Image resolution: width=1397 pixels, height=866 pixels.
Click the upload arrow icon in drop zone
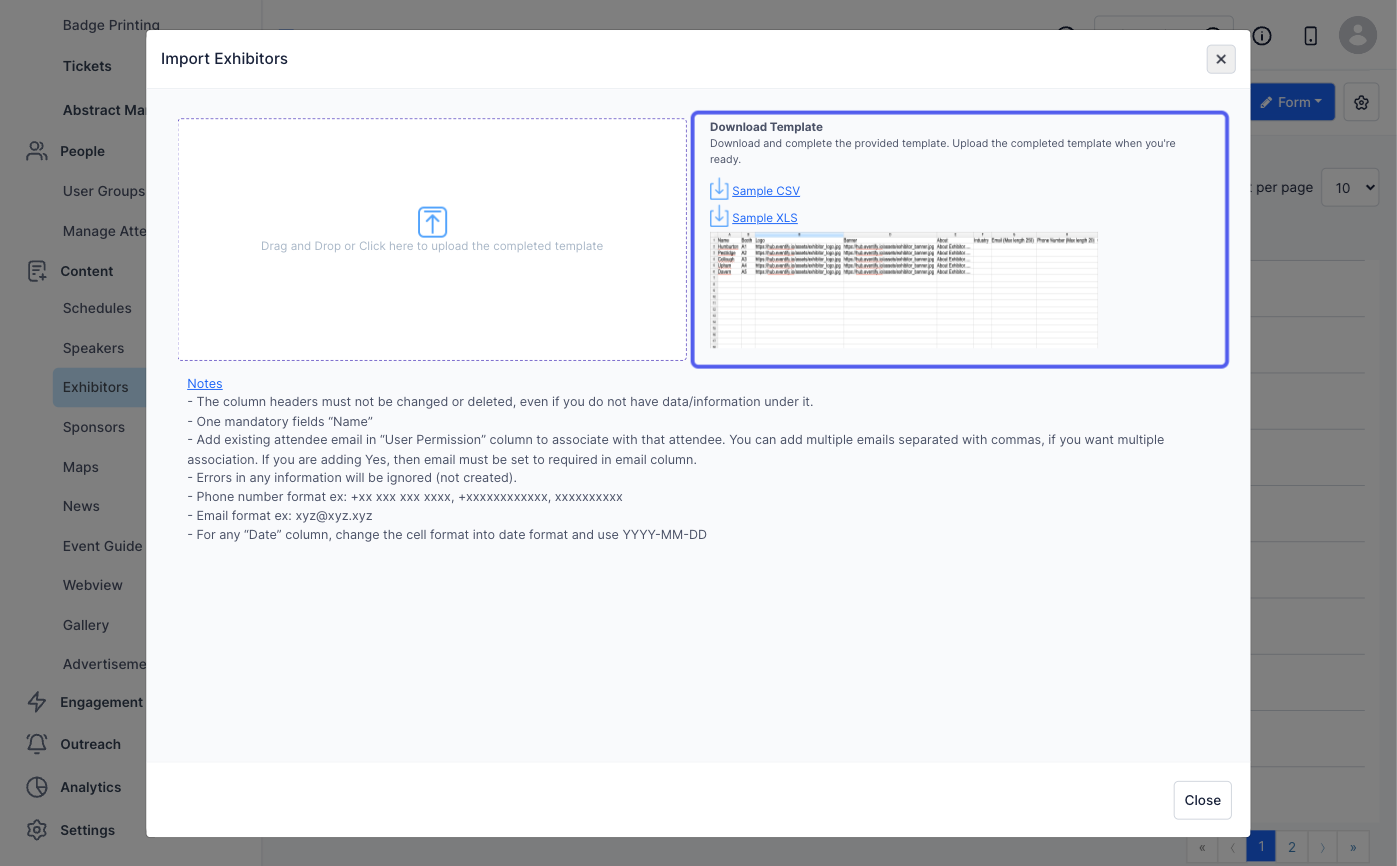pyautogui.click(x=432, y=222)
